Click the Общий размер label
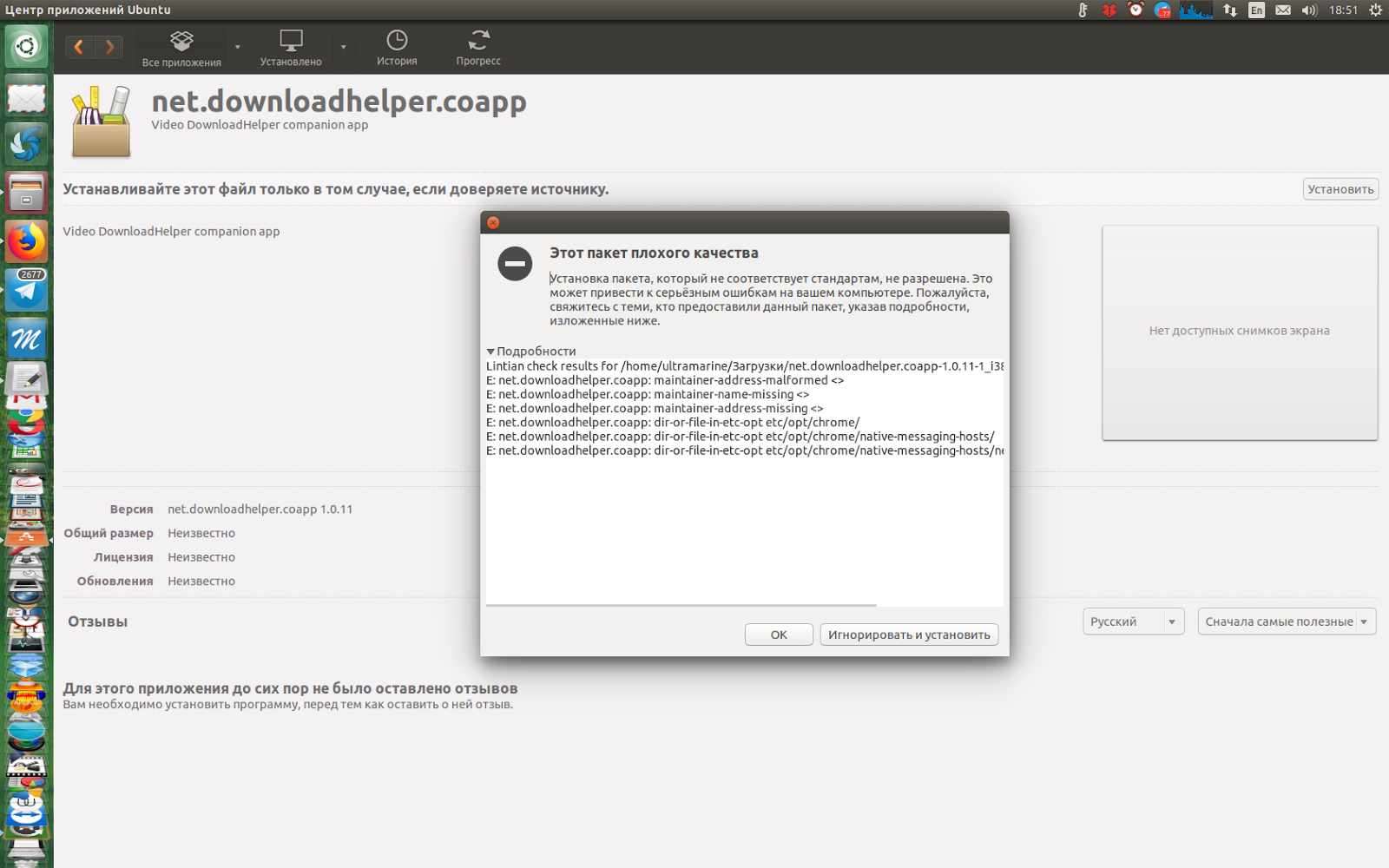 [x=109, y=533]
